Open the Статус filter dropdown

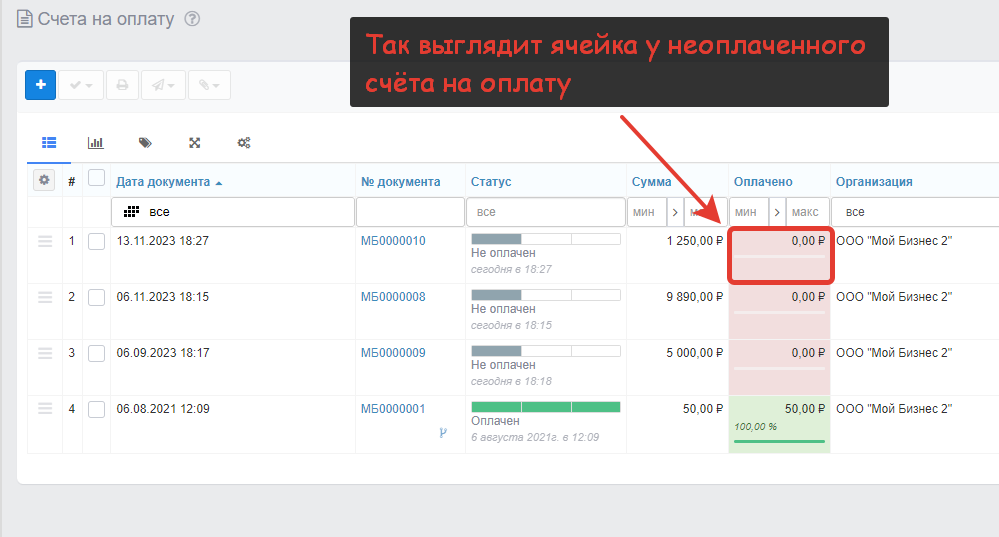click(x=546, y=212)
